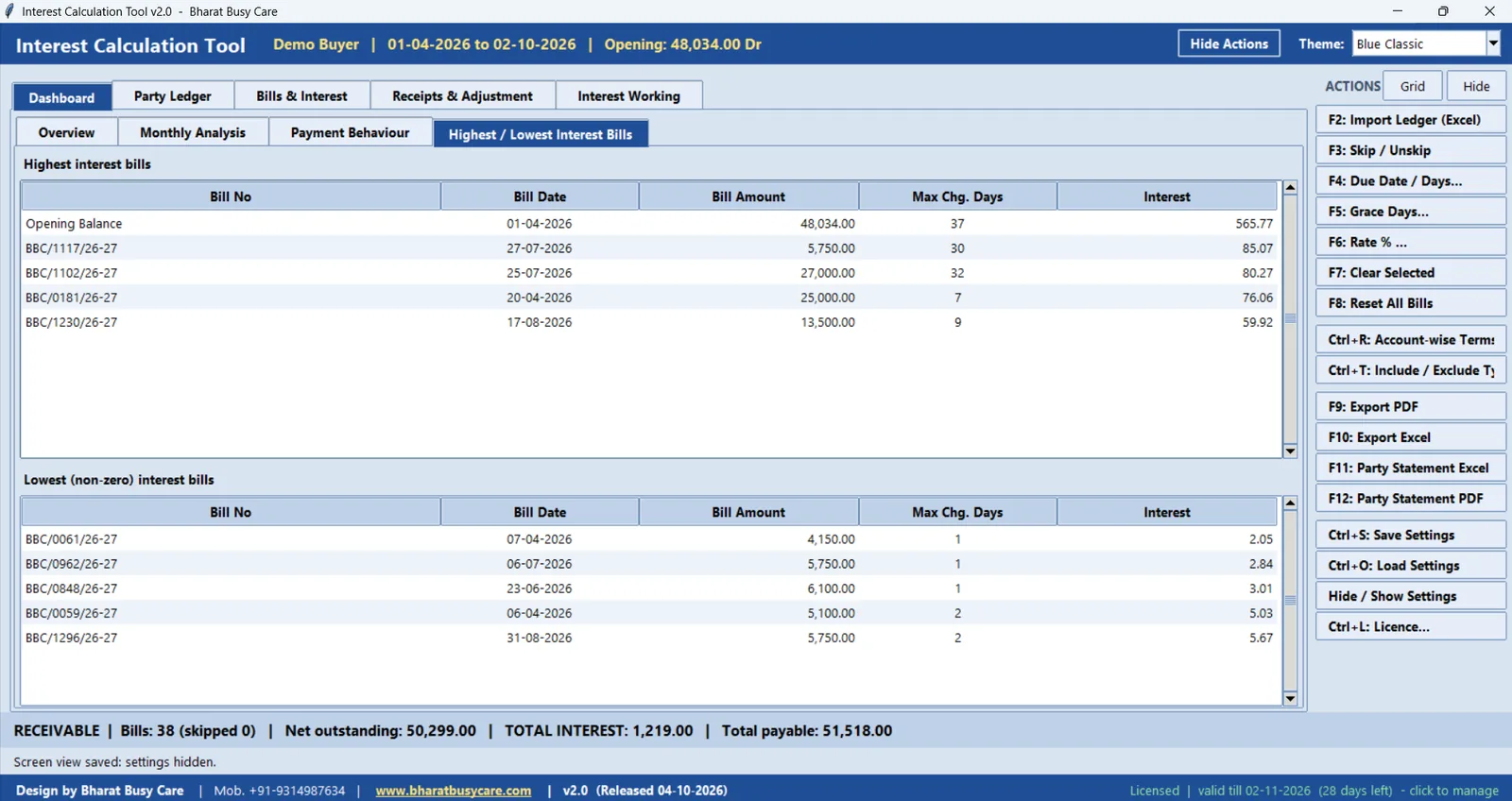
Task: Click F9: Export PDF button
Action: (1411, 407)
